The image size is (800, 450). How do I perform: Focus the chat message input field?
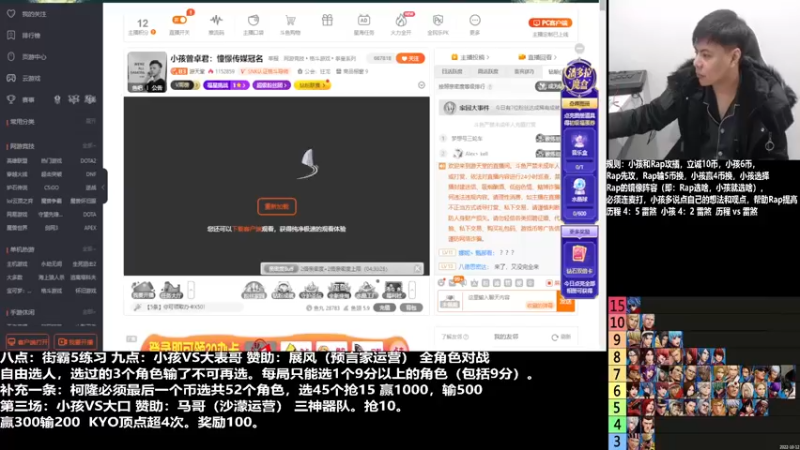pyautogui.click(x=508, y=302)
